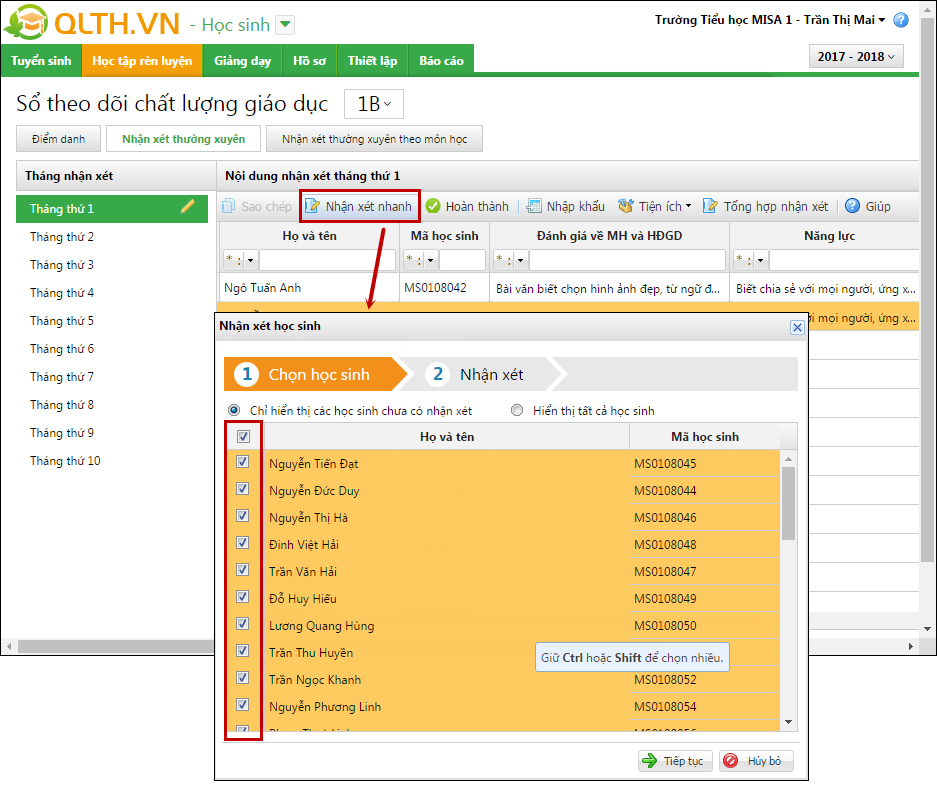Uncheck Trần Thu Huyền checkbox
The image size is (937, 787).
(x=243, y=651)
